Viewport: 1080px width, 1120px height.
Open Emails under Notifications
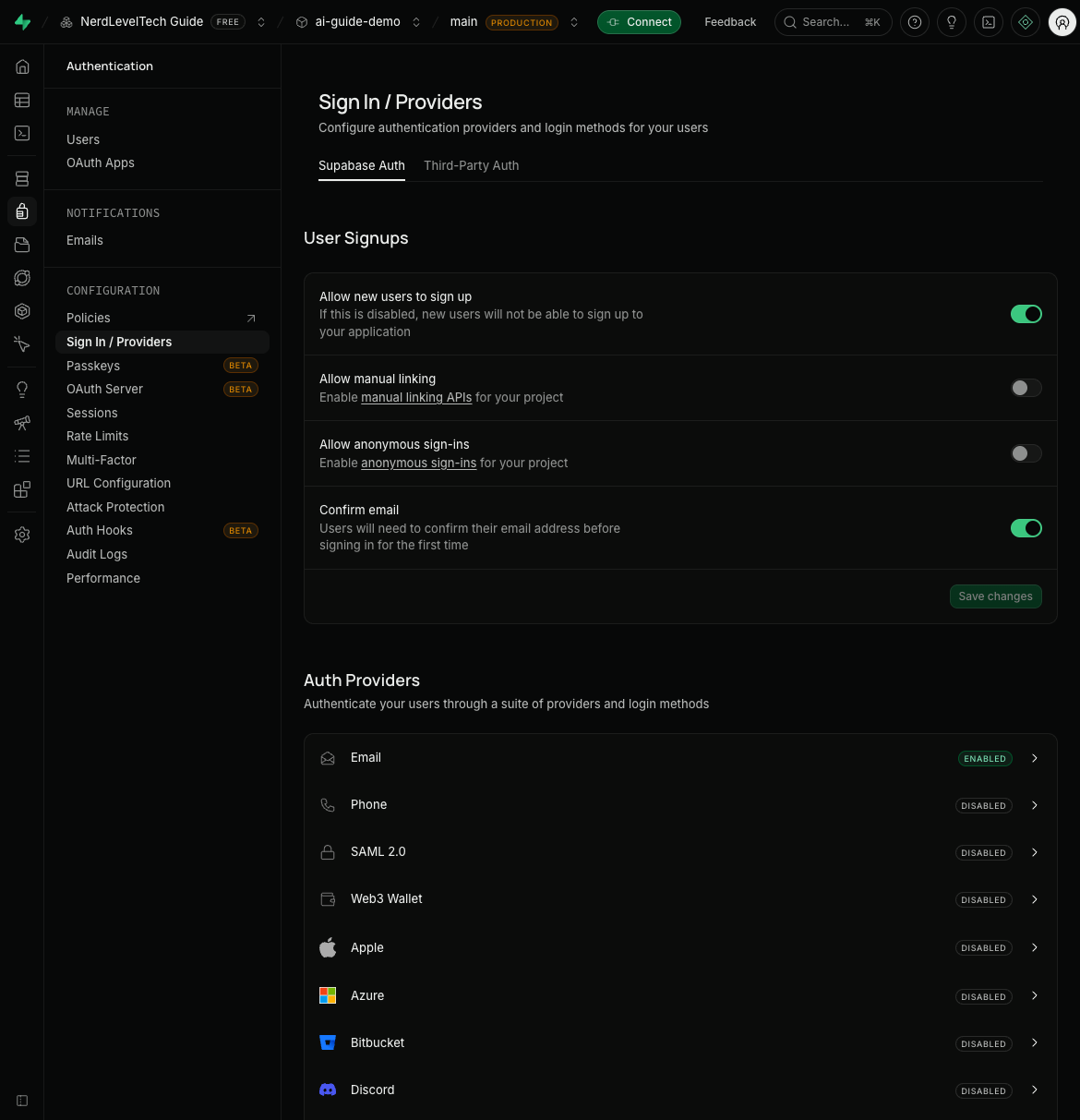pos(85,240)
